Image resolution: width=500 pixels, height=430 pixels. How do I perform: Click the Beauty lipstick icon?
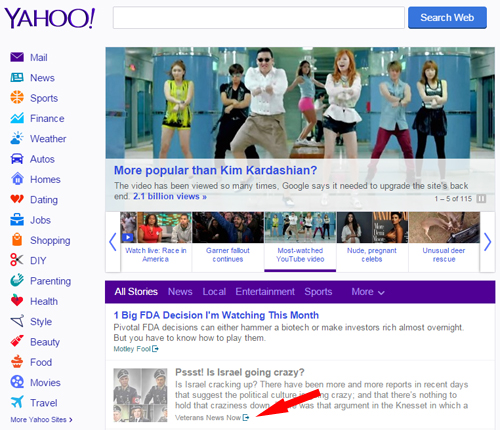17,341
